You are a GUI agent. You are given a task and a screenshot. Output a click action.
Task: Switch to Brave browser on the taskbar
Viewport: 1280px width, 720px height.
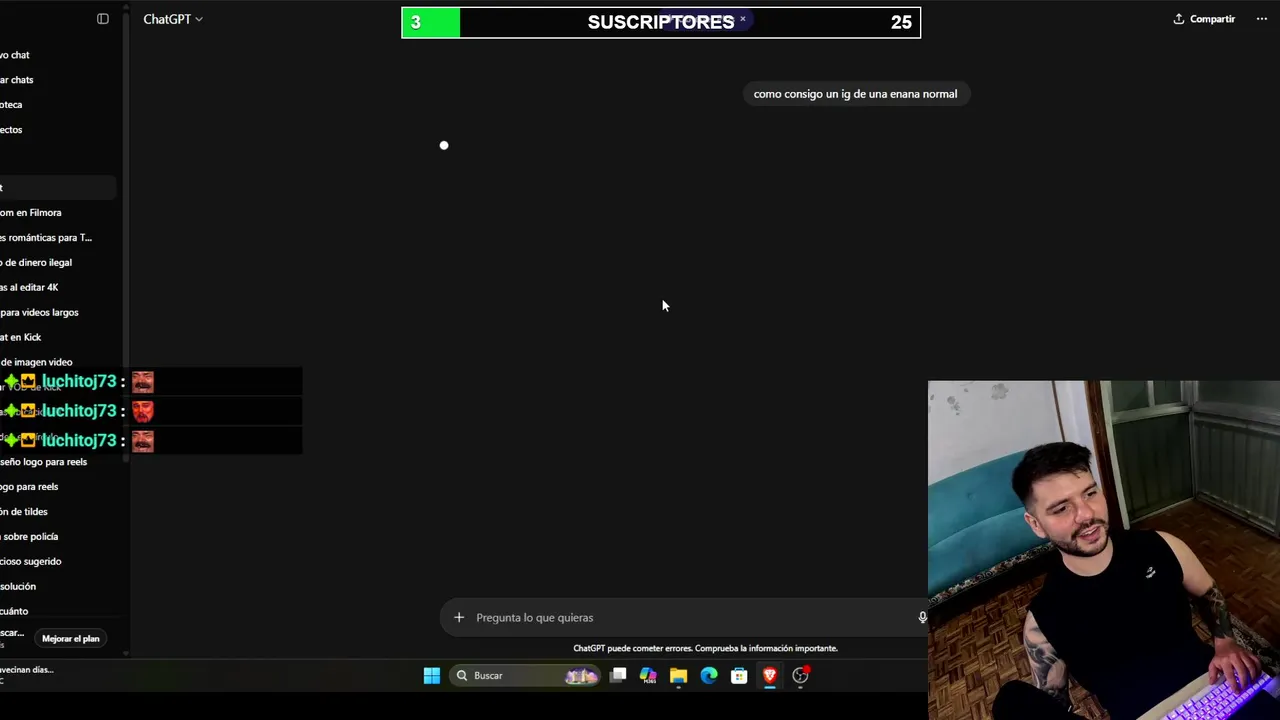pos(769,676)
